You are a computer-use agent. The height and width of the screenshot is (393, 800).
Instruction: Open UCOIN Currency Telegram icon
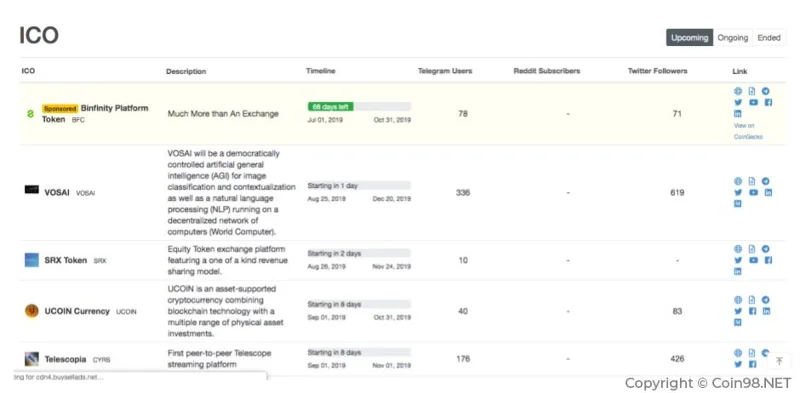tap(765, 300)
